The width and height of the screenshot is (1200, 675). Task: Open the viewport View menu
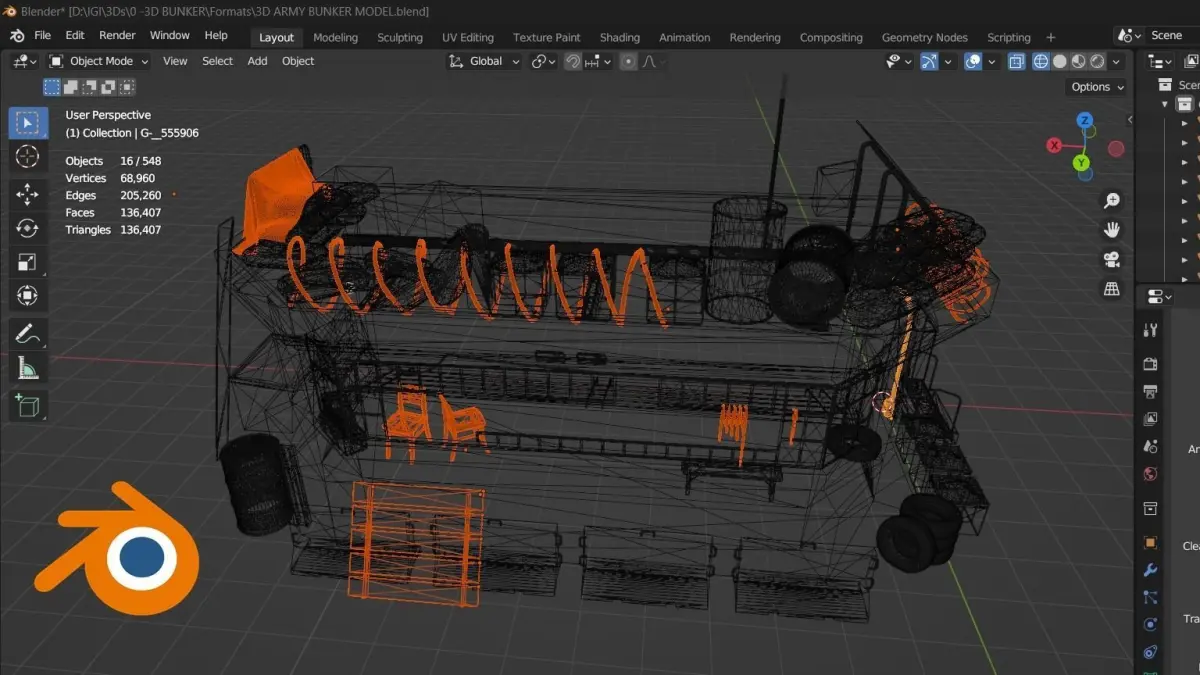(x=175, y=61)
